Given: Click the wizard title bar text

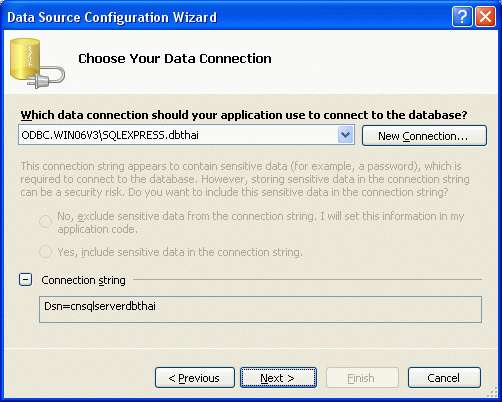Looking at the screenshot, I should coord(112,17).
